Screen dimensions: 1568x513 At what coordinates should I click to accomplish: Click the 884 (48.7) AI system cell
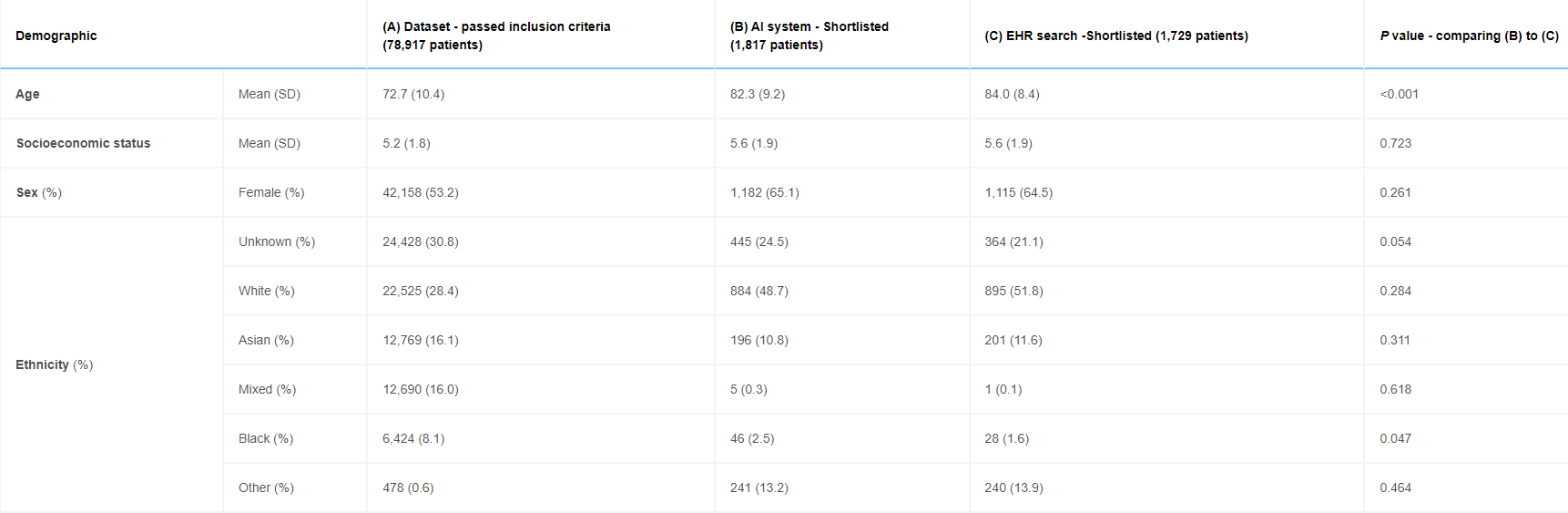(x=759, y=291)
